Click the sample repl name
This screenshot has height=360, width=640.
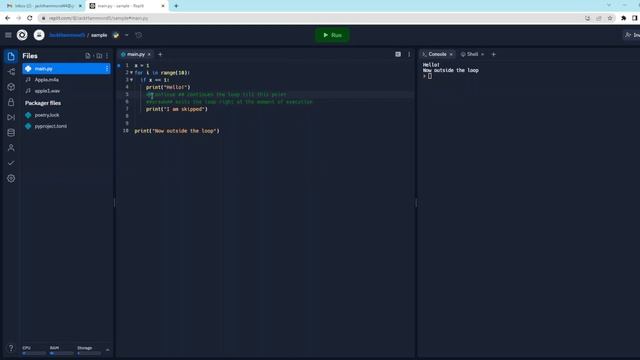coord(99,35)
